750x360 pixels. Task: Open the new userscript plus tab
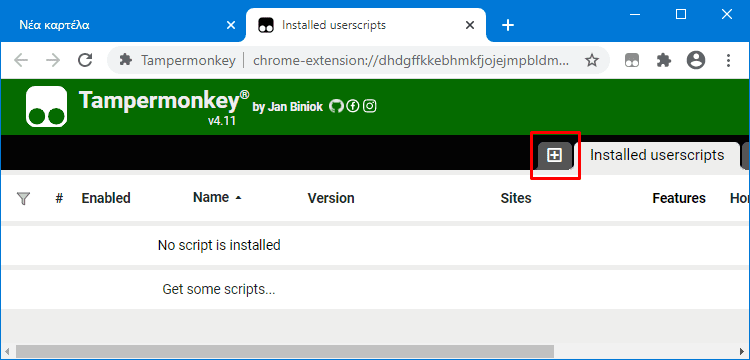[554, 155]
